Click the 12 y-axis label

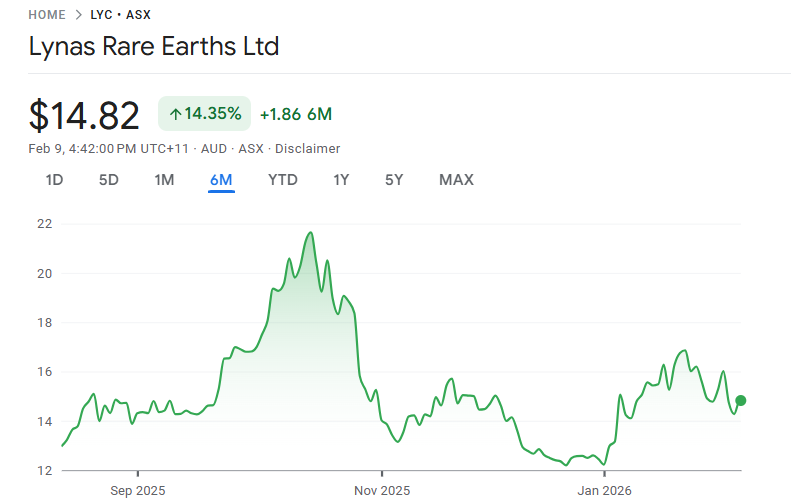click(45, 471)
